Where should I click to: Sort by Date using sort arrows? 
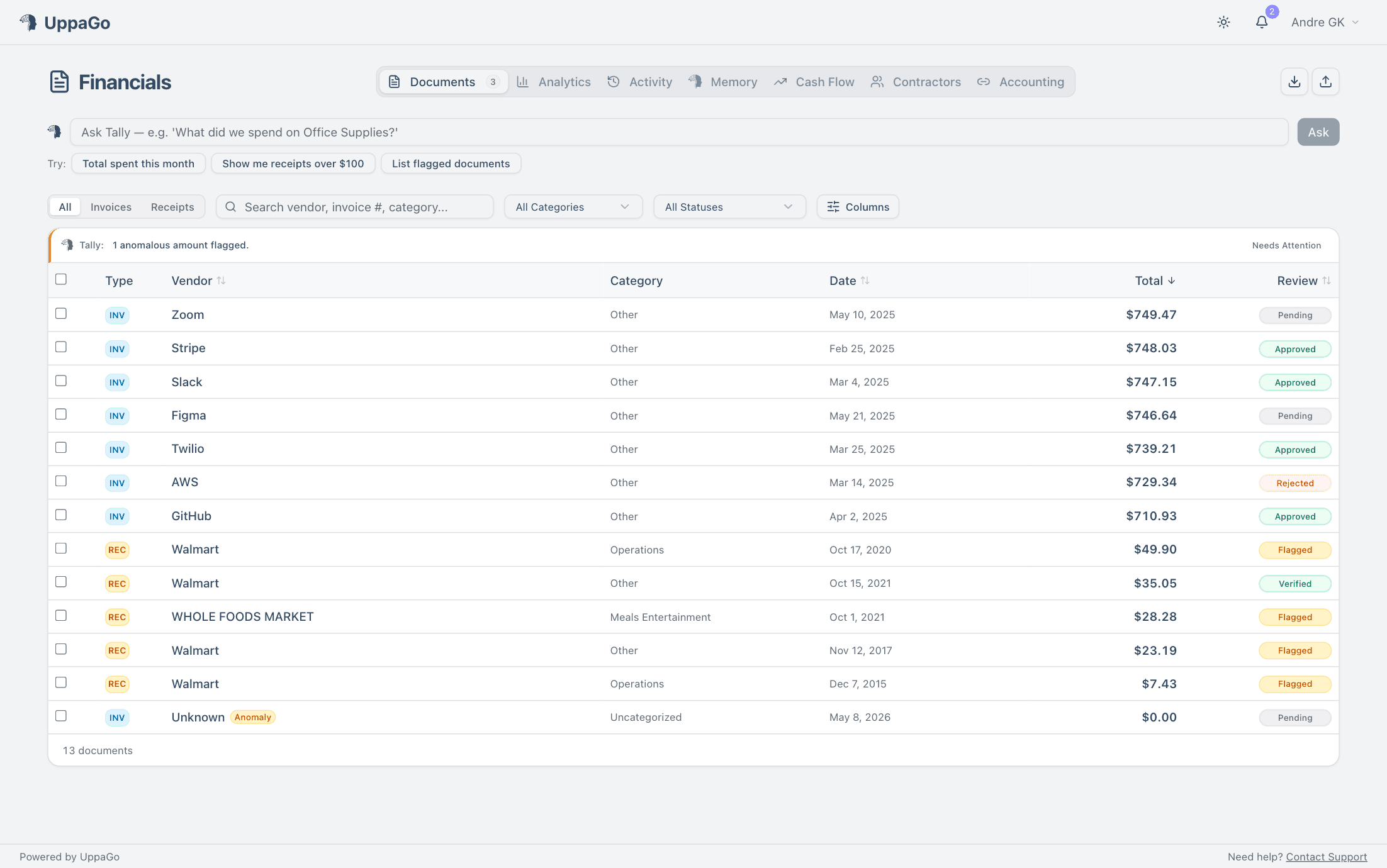click(x=865, y=281)
